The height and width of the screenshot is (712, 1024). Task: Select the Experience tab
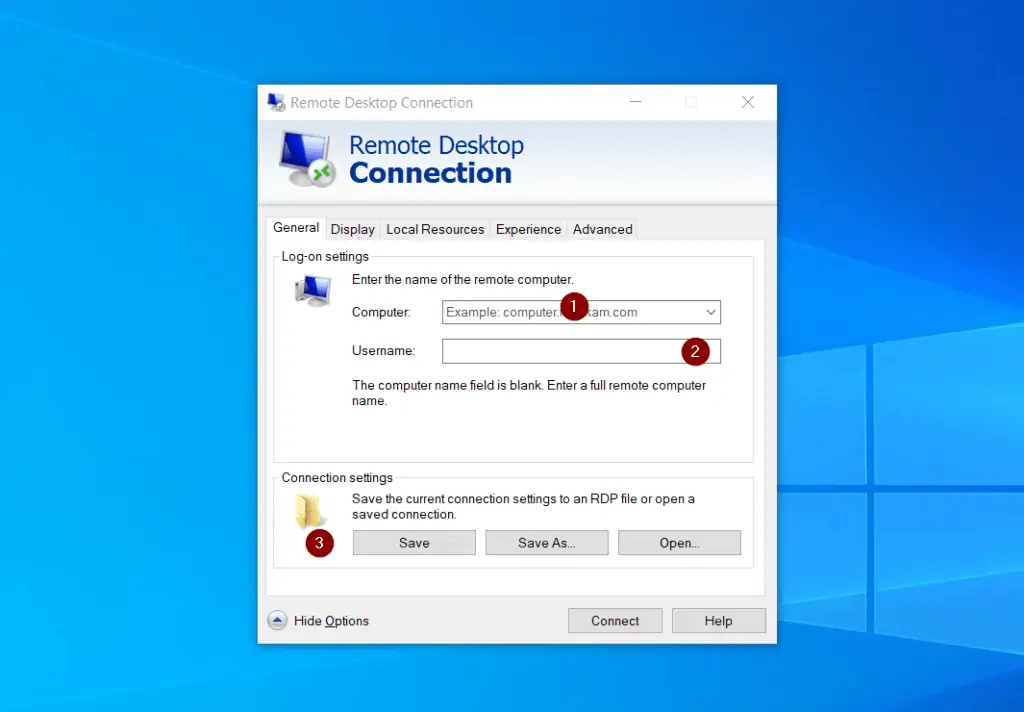click(x=528, y=229)
